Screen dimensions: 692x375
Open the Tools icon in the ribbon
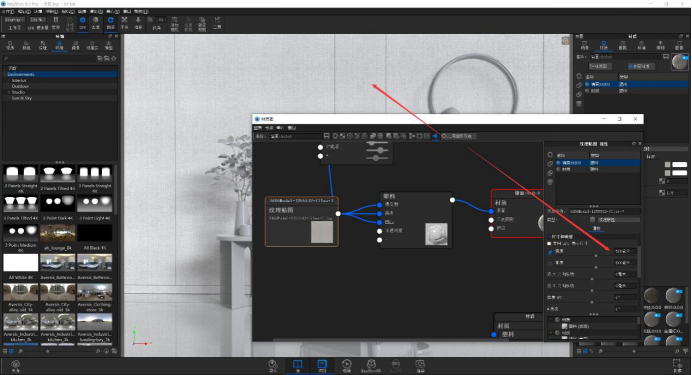pos(217,22)
